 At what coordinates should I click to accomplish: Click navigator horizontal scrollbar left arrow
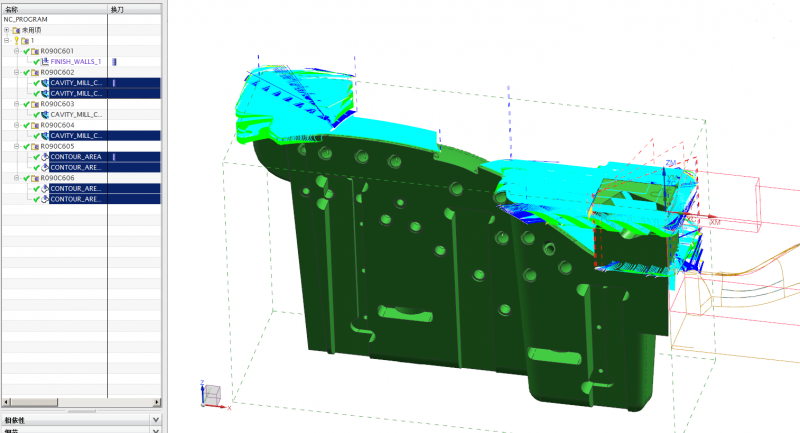pyautogui.click(x=6, y=402)
